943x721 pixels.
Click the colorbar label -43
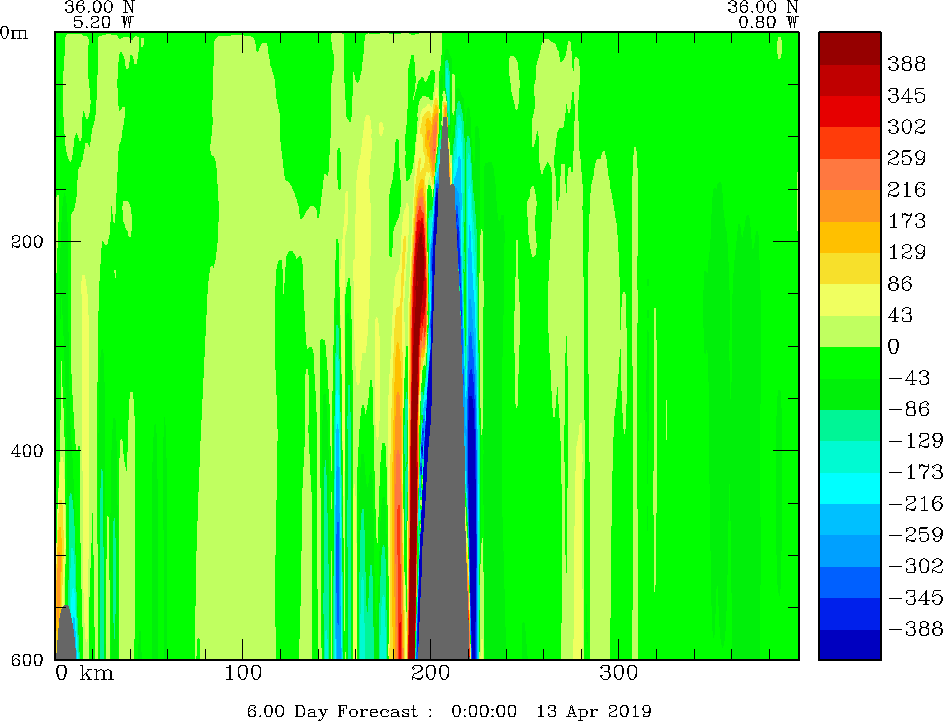[x=909, y=378]
